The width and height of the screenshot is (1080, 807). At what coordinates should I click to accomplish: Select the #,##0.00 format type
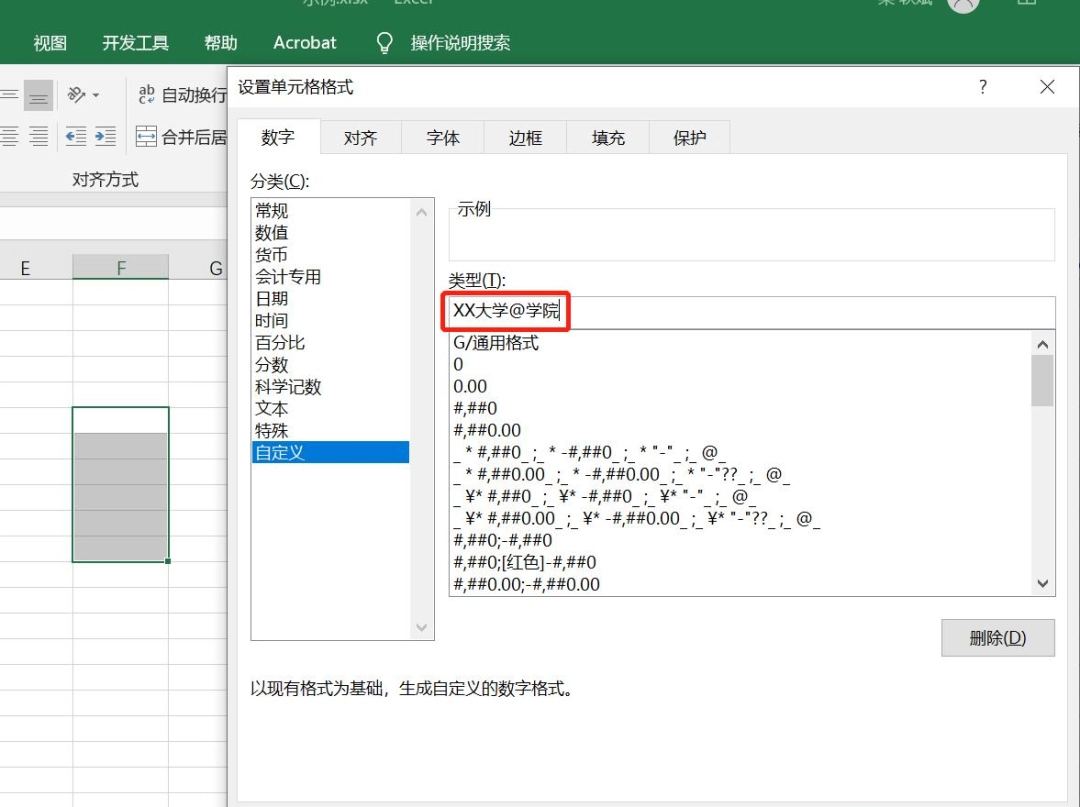(x=740, y=430)
